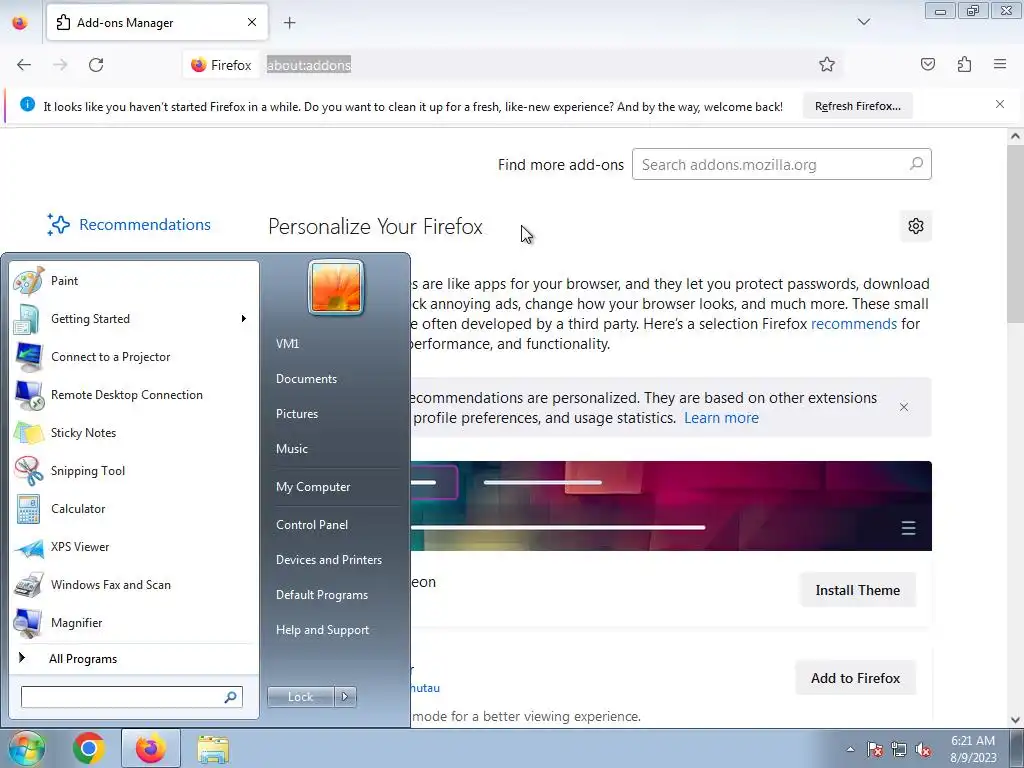
Task: Click Add to Firefox button
Action: point(856,679)
